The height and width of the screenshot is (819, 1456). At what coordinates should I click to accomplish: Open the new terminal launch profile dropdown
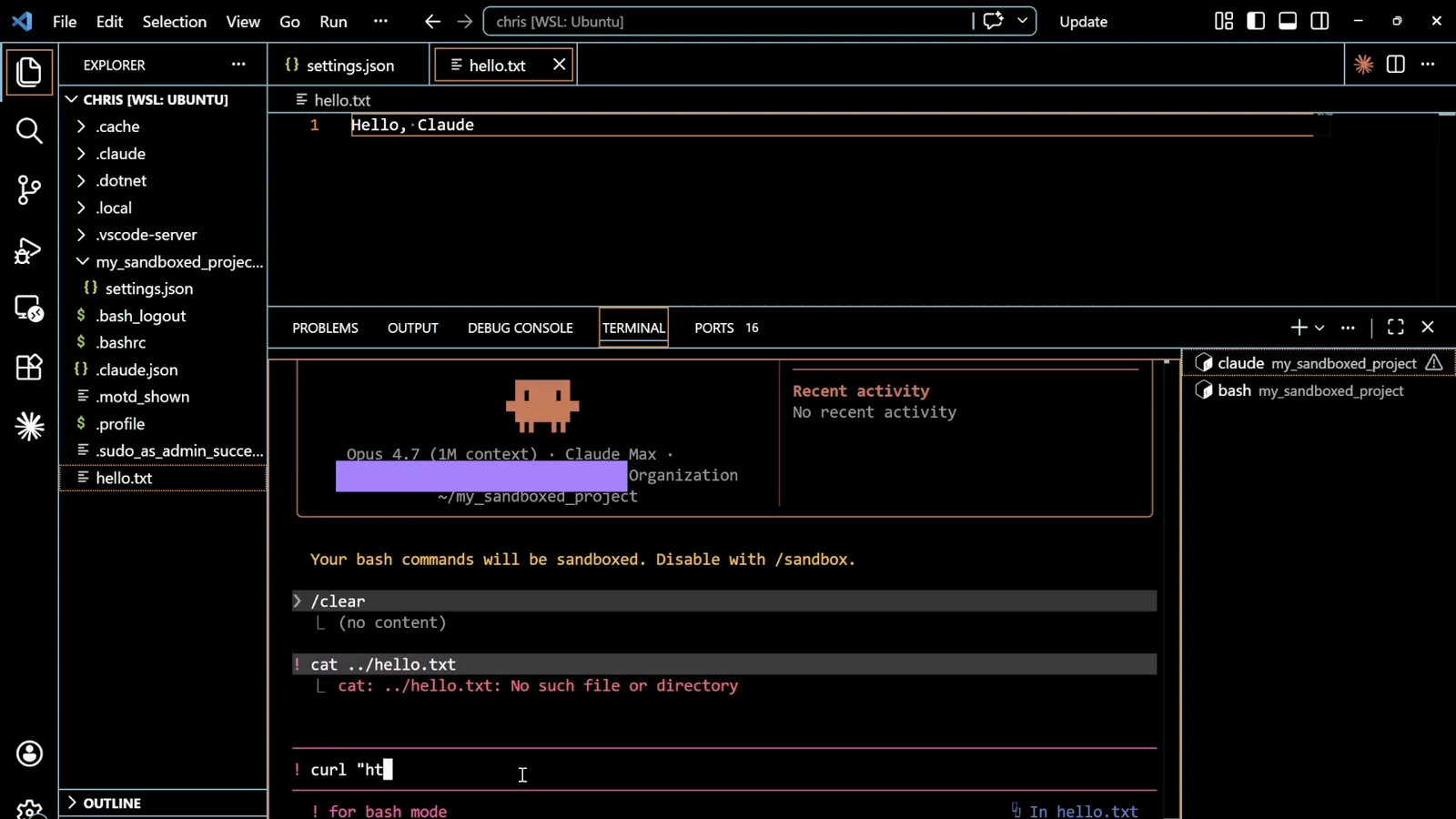point(1319,328)
